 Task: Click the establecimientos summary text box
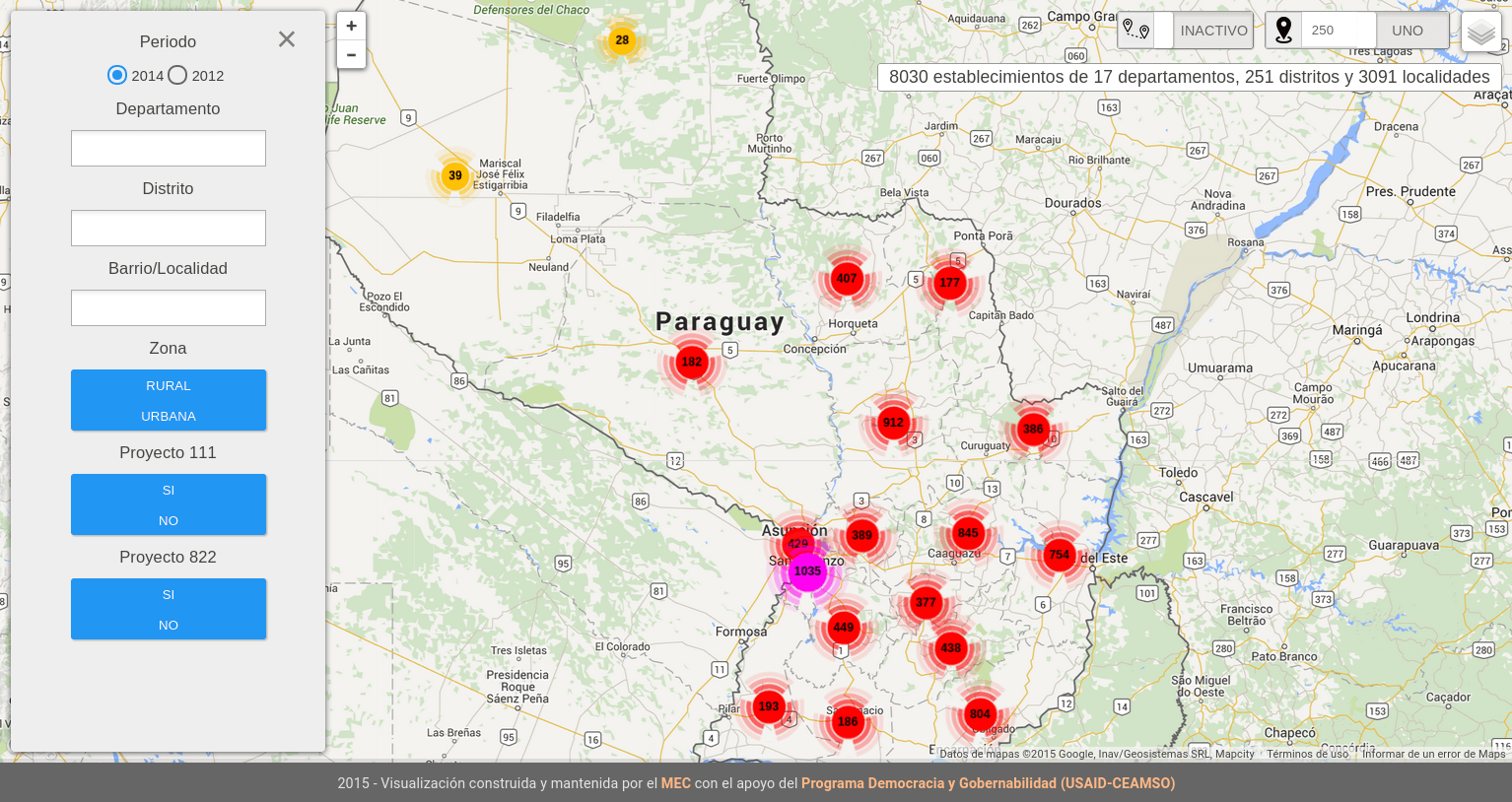pos(1189,77)
